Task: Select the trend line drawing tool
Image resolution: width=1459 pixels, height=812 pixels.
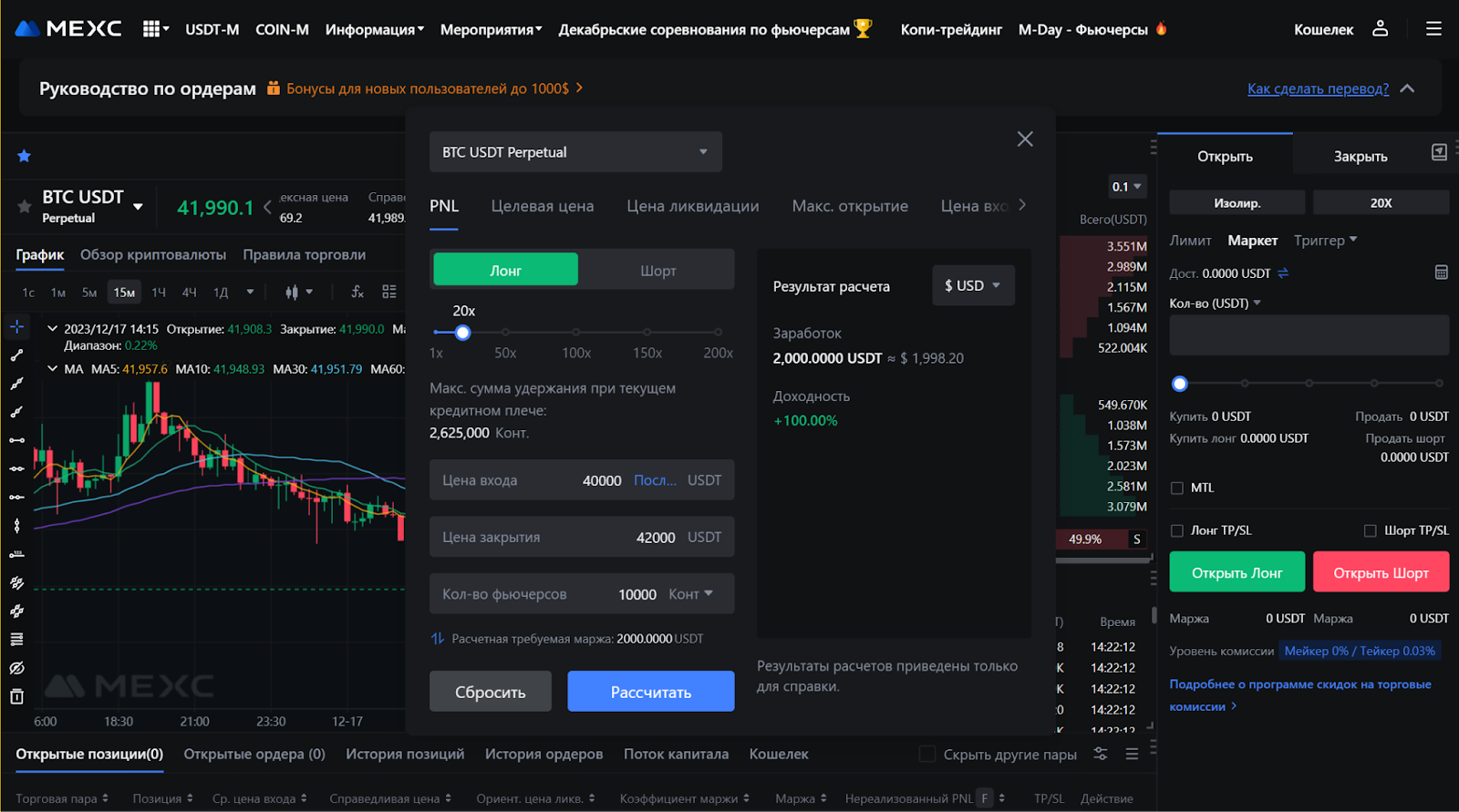Action: click(16, 355)
